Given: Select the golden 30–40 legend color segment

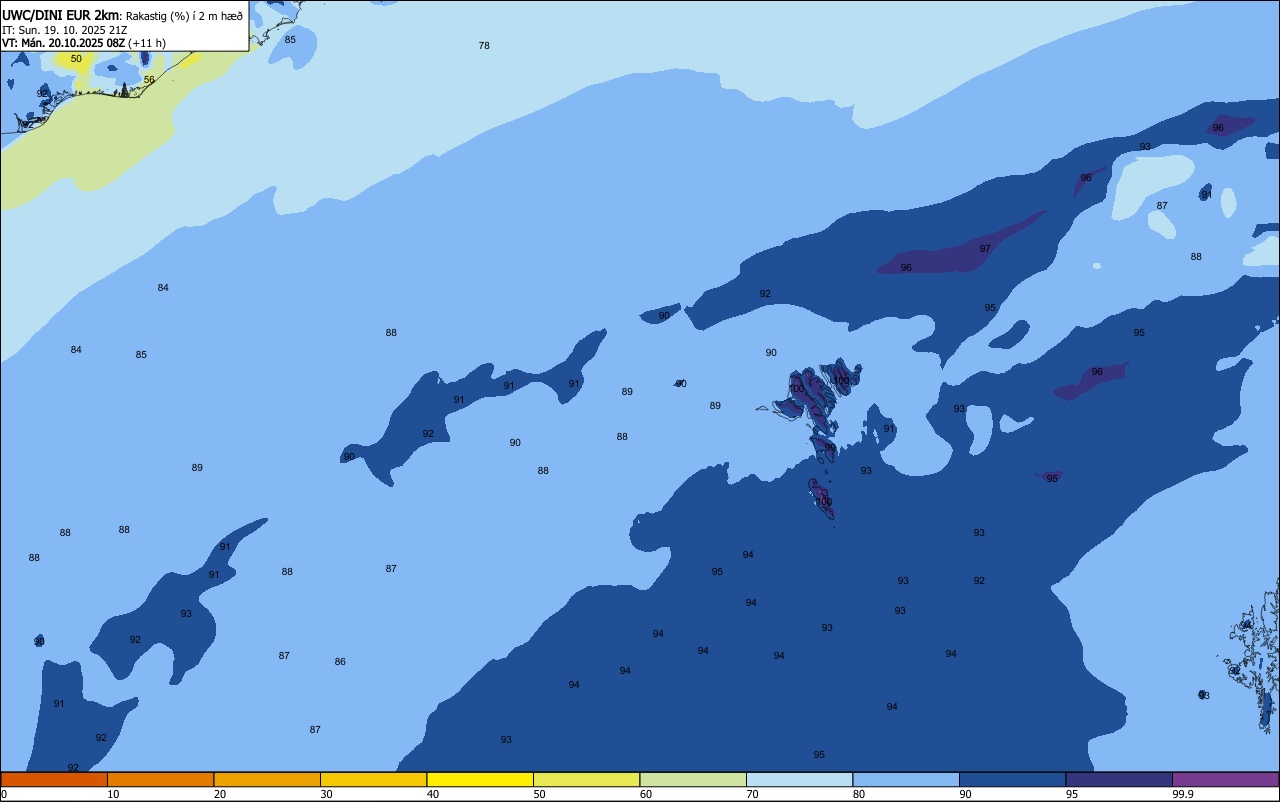Looking at the screenshot, I should click(373, 779).
